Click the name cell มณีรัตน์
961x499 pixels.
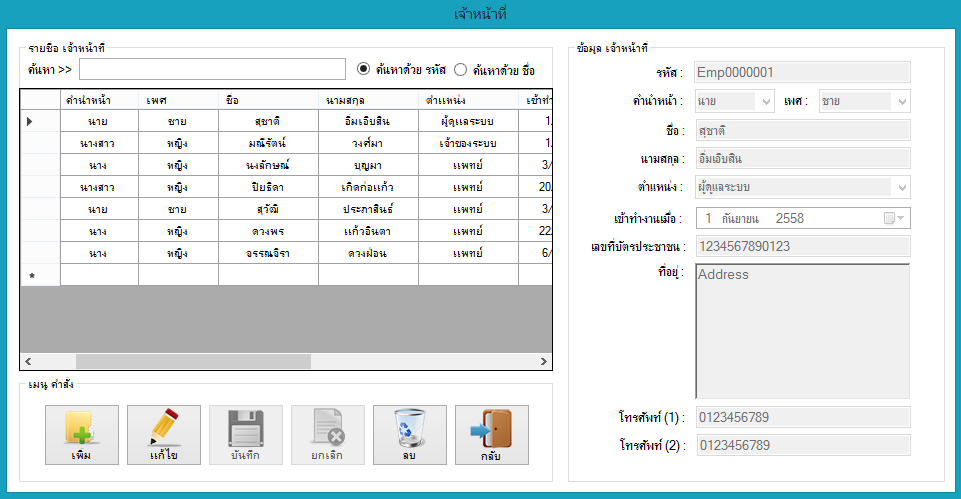point(268,143)
